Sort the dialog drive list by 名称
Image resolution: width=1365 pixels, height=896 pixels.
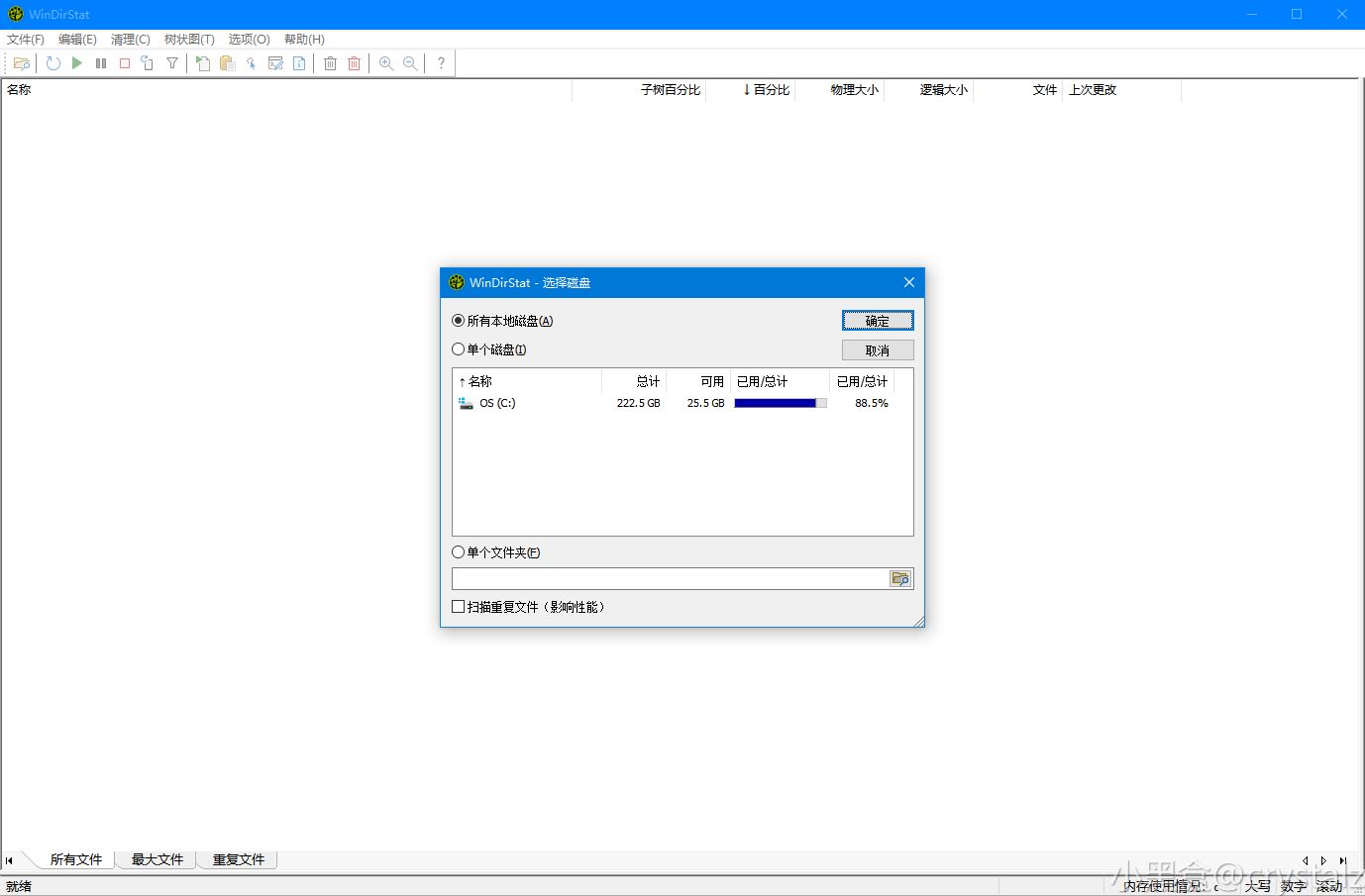527,381
